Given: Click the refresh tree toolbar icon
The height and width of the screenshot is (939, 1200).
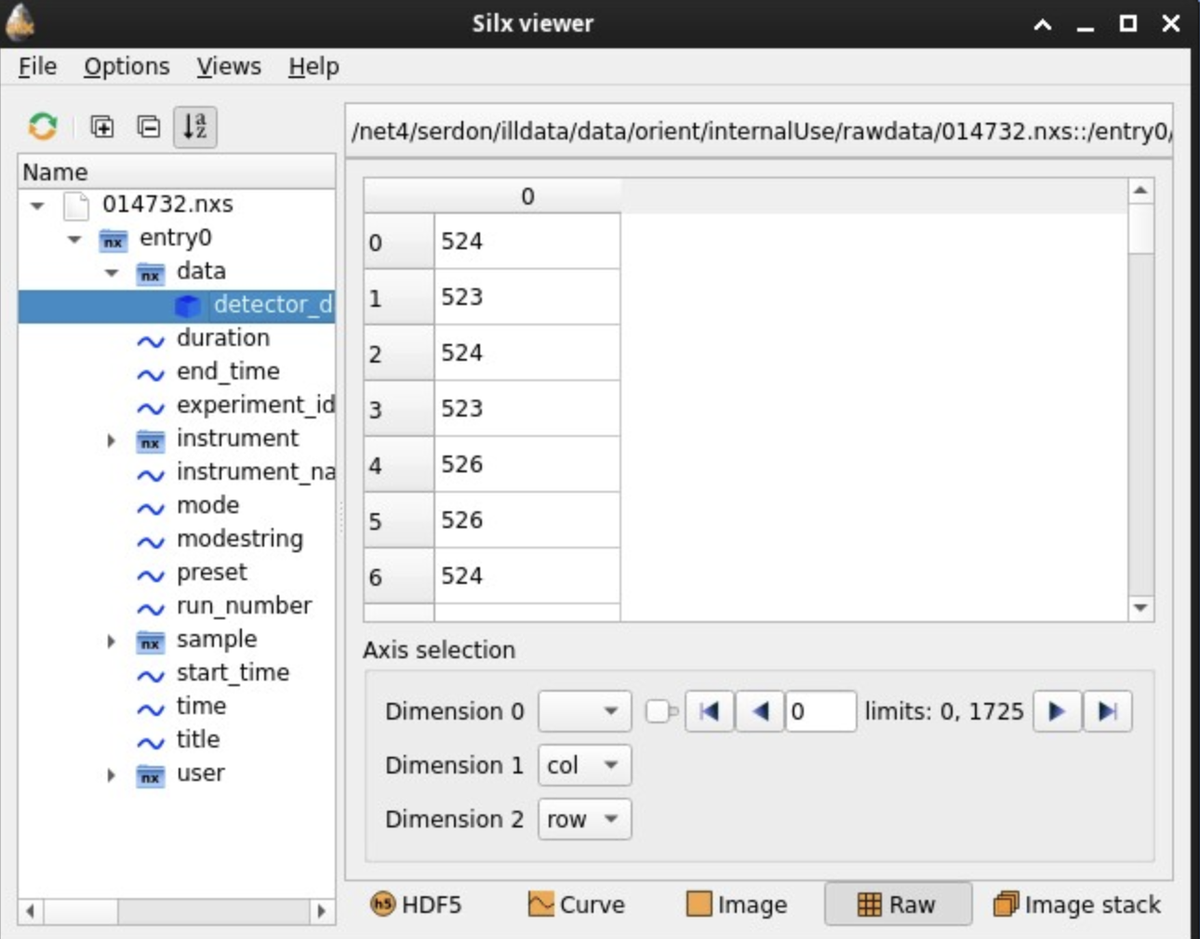Looking at the screenshot, I should point(42,127).
